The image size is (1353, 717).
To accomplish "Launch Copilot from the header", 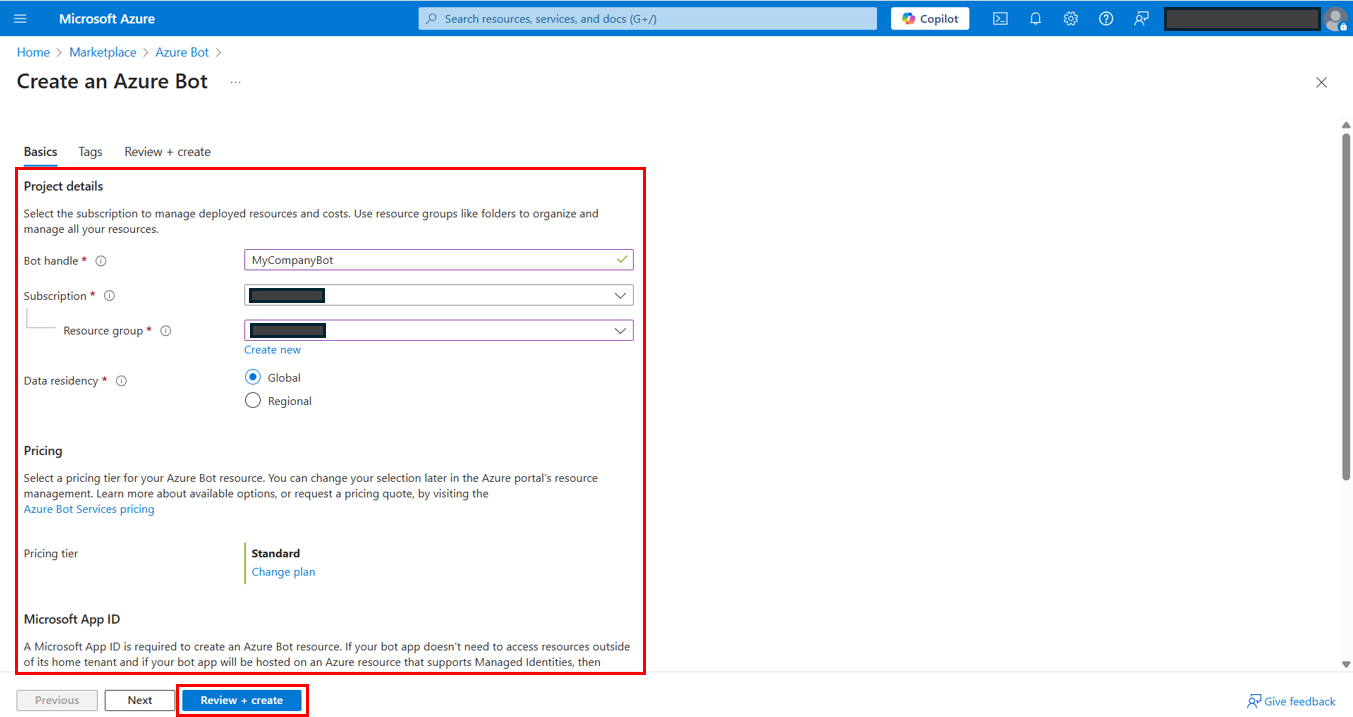I will [930, 19].
